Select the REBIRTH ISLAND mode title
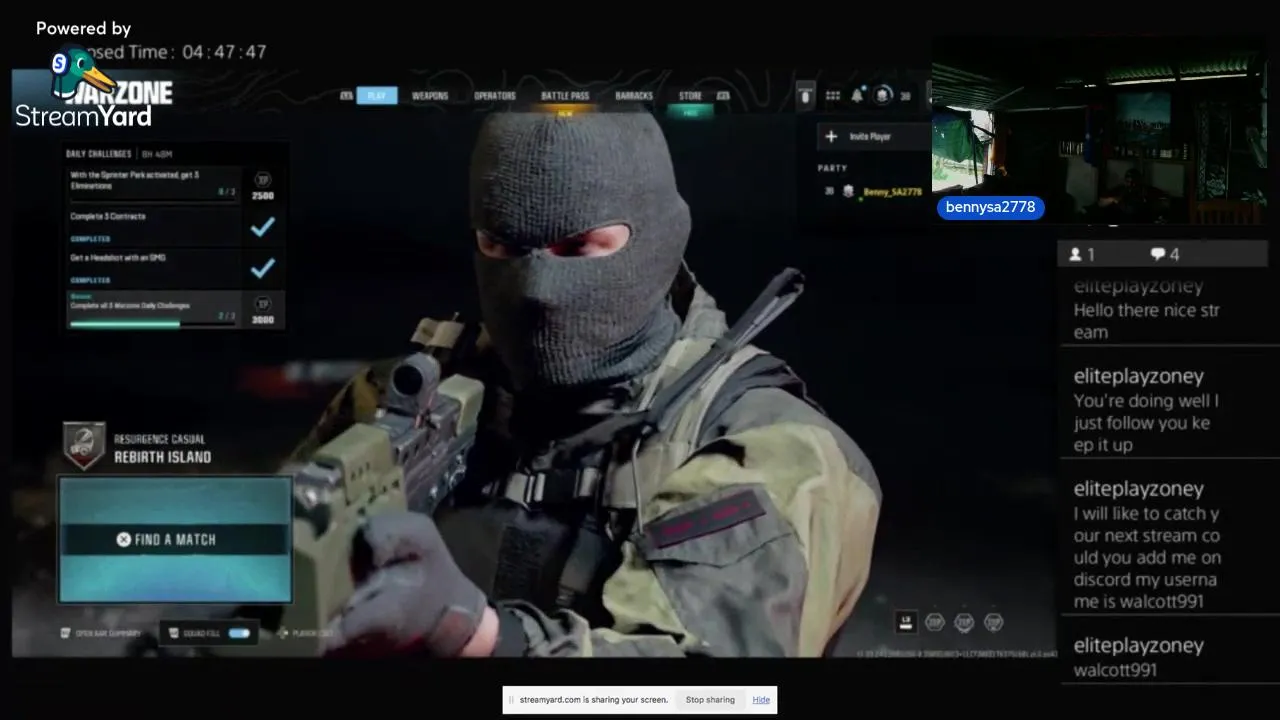 click(x=162, y=457)
